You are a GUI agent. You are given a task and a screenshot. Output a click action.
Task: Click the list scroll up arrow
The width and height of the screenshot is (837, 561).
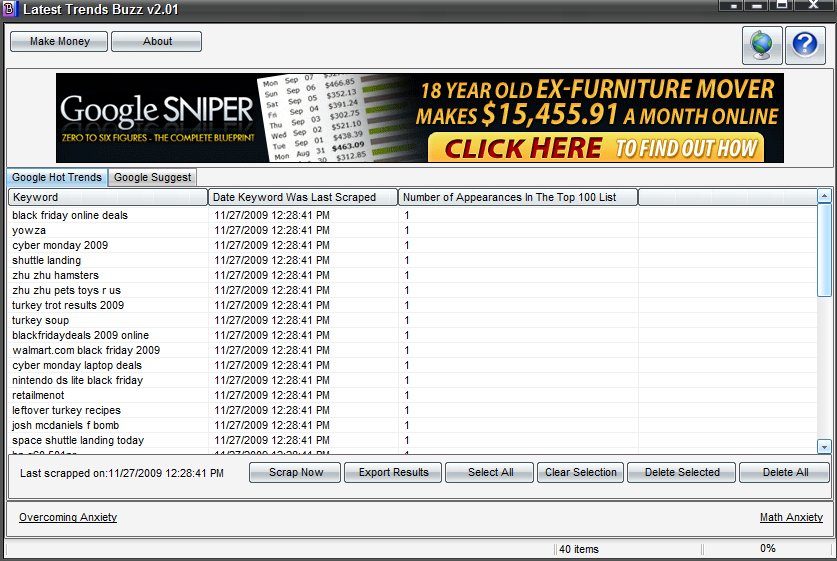point(824,196)
